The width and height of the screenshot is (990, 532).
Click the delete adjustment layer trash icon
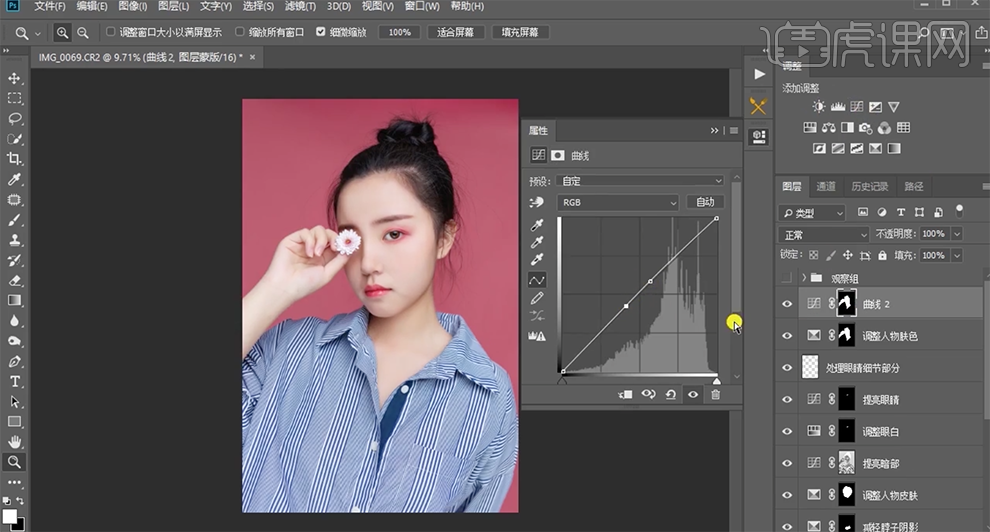click(715, 395)
